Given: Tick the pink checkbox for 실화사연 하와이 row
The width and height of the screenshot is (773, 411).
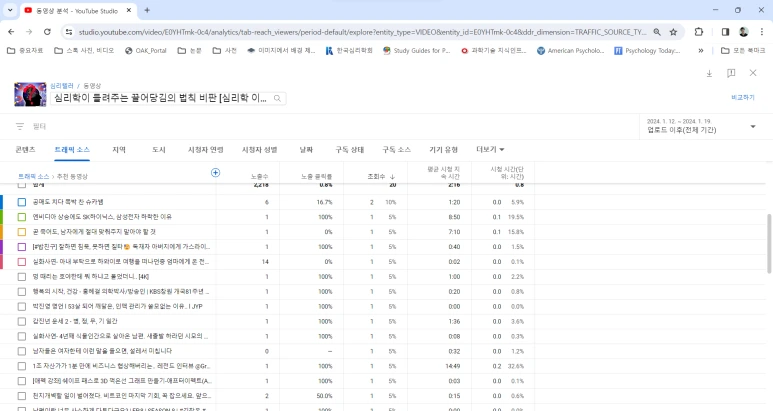Looking at the screenshot, I should click(x=22, y=262).
